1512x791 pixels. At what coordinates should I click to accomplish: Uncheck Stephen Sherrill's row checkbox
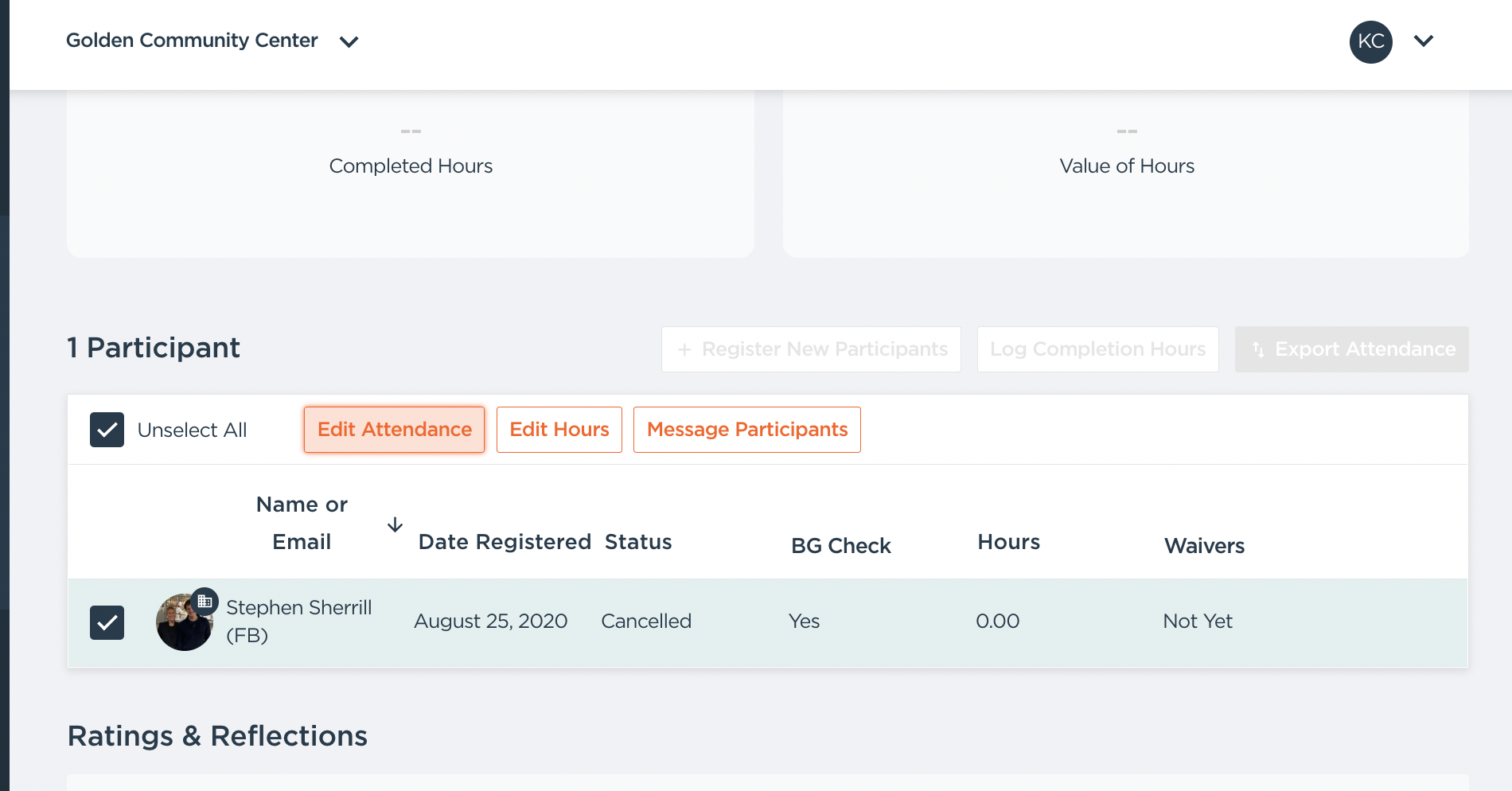pyautogui.click(x=107, y=622)
